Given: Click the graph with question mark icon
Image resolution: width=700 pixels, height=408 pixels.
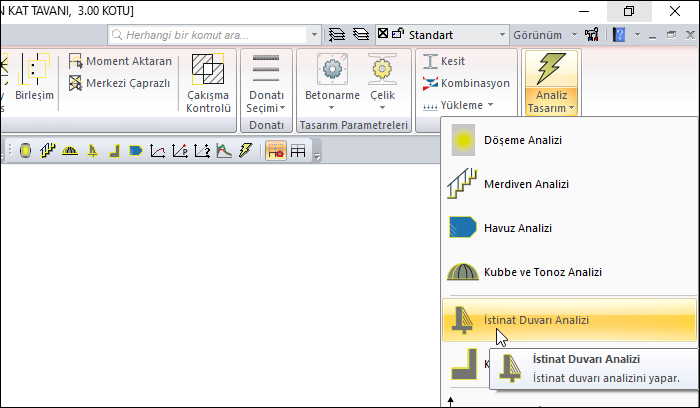Looking at the screenshot, I should point(202,151).
